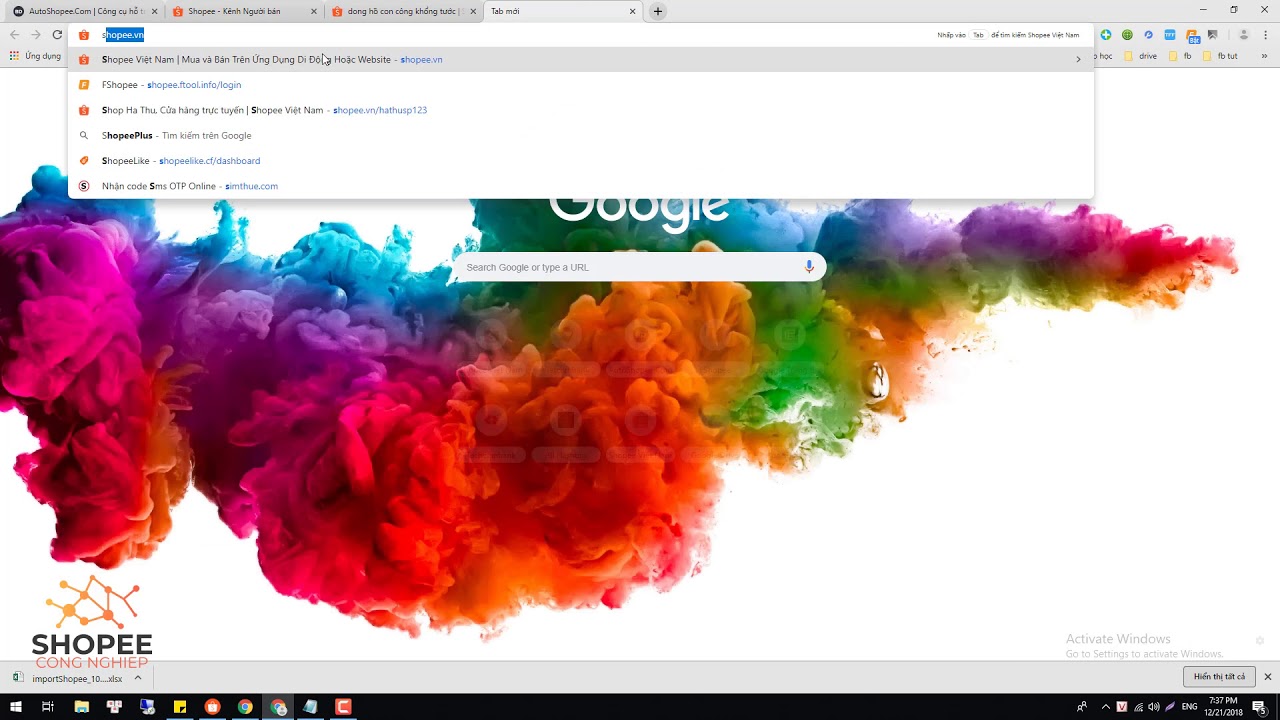Select the Shopee Việt Nam shopee.vn suggestion

pyautogui.click(x=580, y=59)
